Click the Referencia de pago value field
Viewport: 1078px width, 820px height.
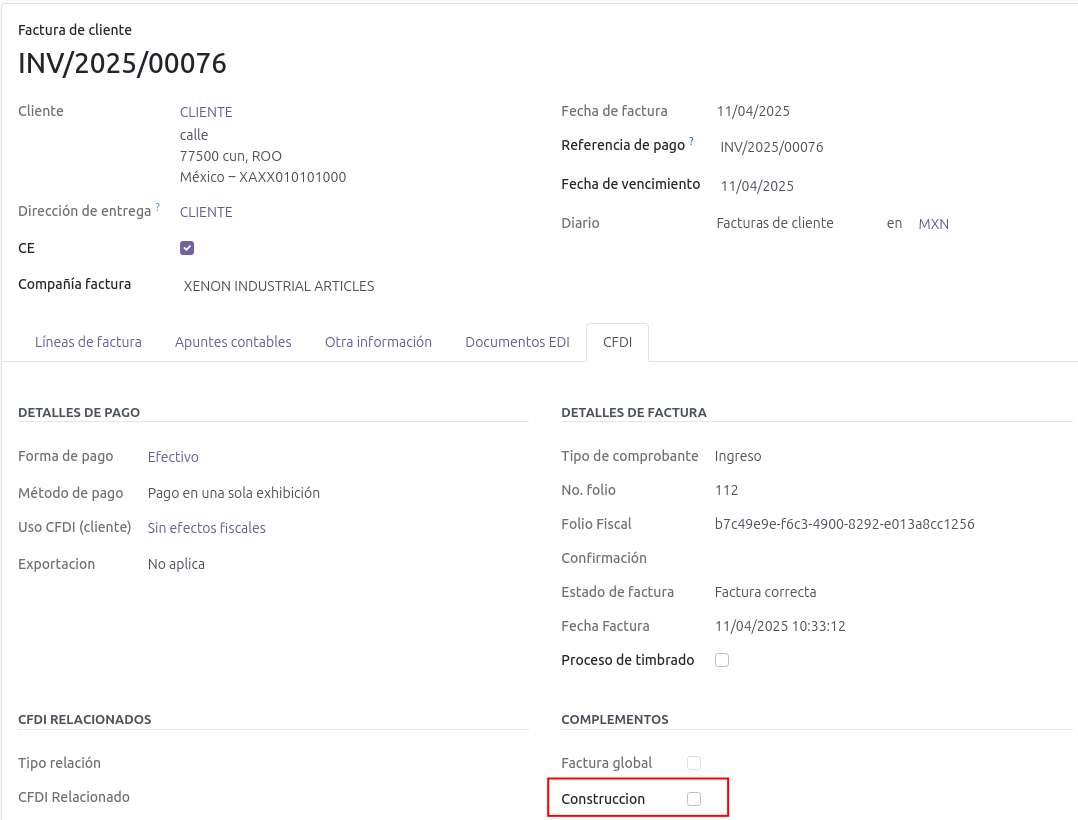pyautogui.click(x=772, y=147)
